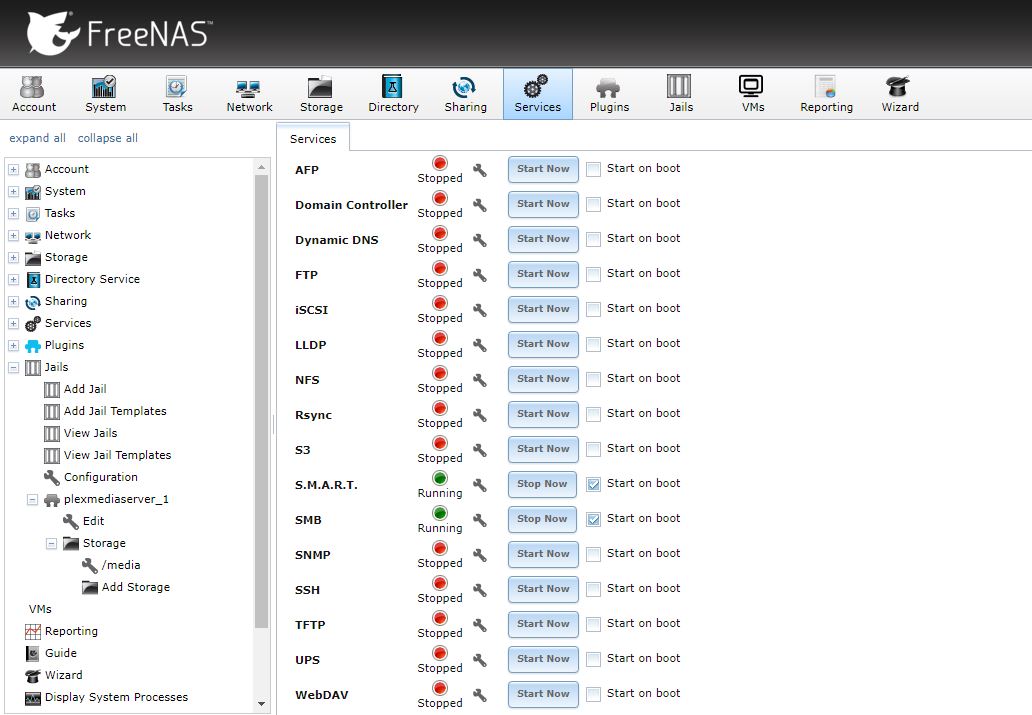Expand the Directory Service tree node

click(13, 280)
